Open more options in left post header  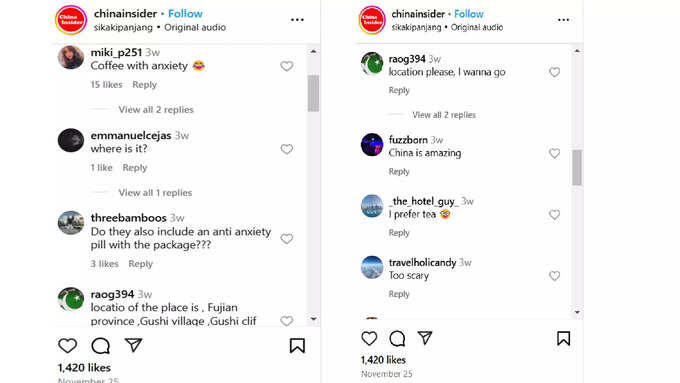pos(297,20)
